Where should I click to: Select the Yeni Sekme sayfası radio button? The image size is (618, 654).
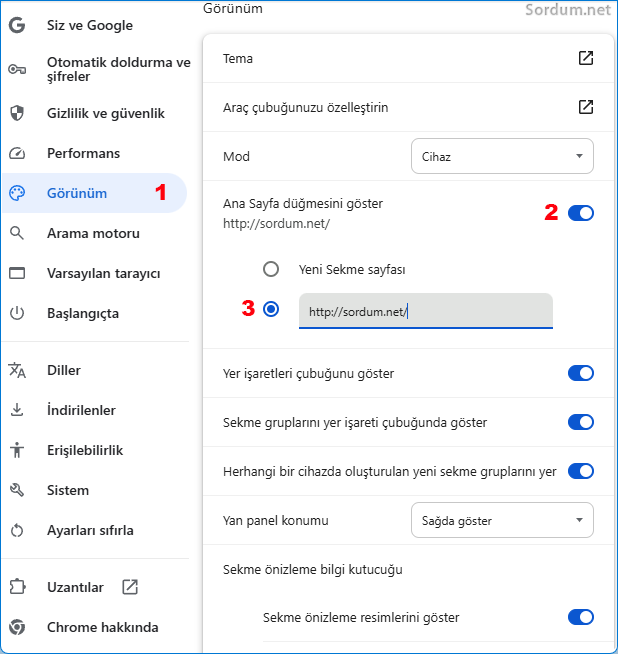pyautogui.click(x=271, y=269)
